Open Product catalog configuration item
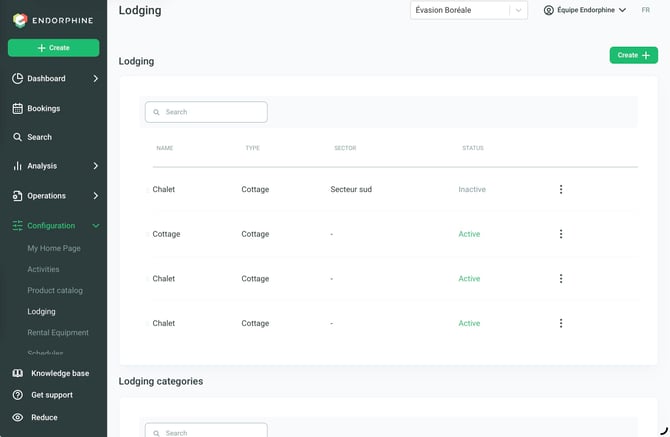Image resolution: width=670 pixels, height=437 pixels. [x=55, y=290]
